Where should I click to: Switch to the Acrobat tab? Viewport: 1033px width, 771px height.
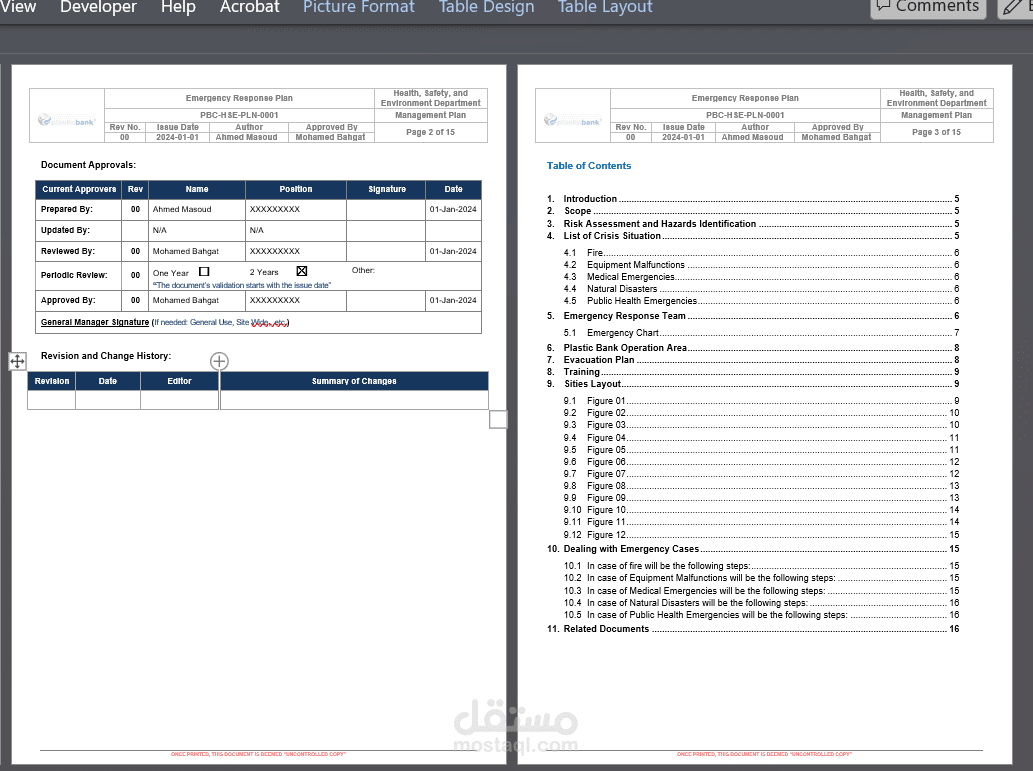click(250, 7)
